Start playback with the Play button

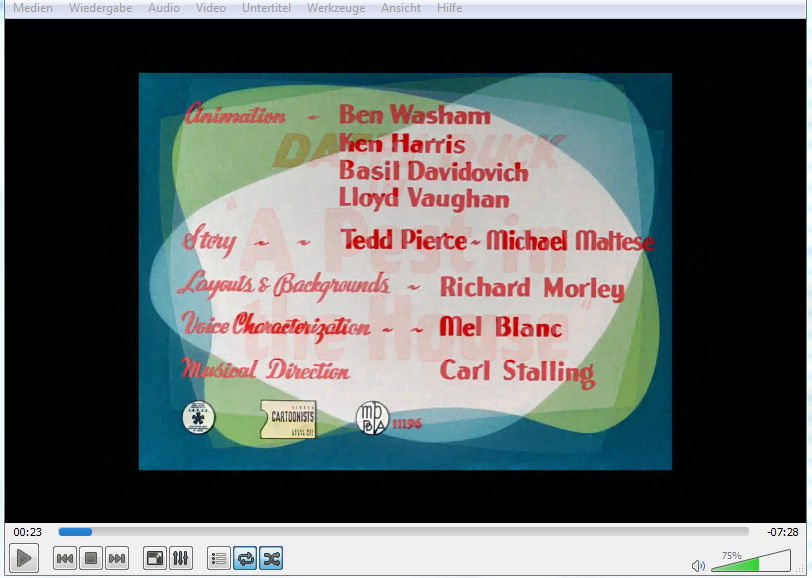(24, 558)
